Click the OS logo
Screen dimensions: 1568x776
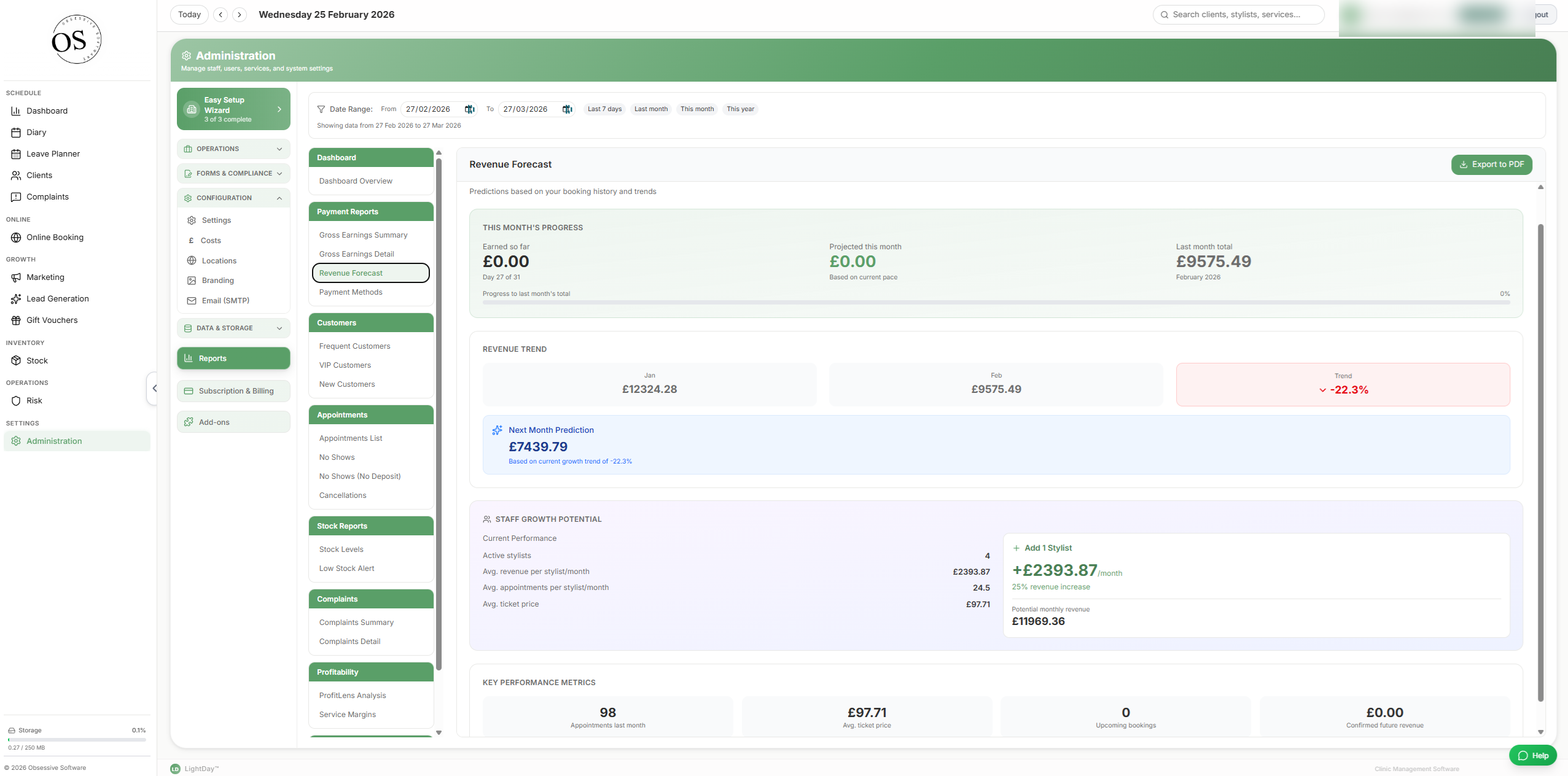coord(77,41)
